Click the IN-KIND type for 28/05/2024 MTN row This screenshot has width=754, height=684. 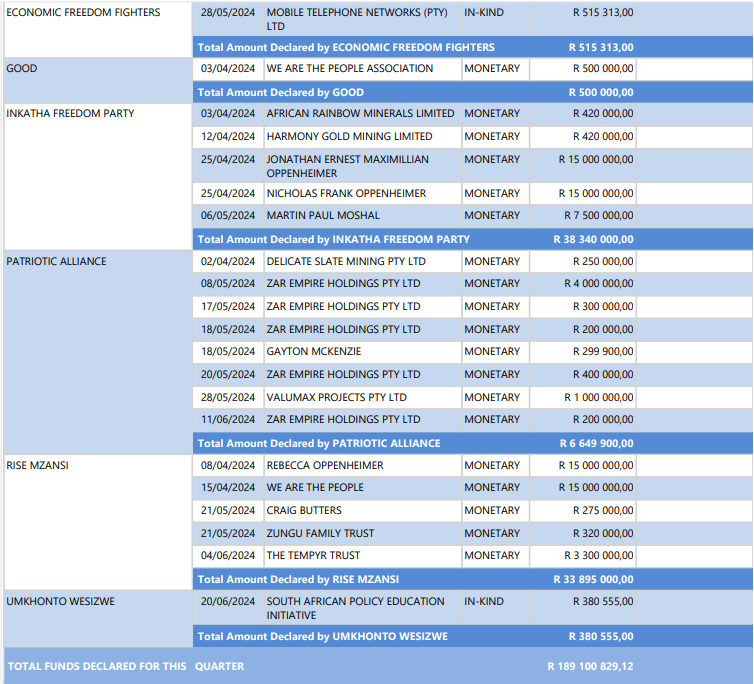click(x=484, y=13)
